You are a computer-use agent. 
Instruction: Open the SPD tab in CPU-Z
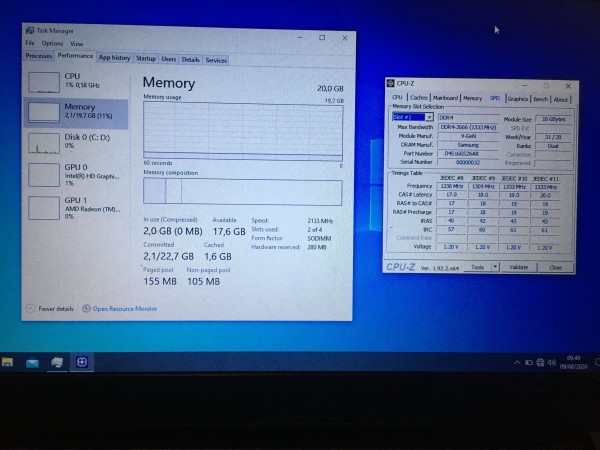(495, 98)
